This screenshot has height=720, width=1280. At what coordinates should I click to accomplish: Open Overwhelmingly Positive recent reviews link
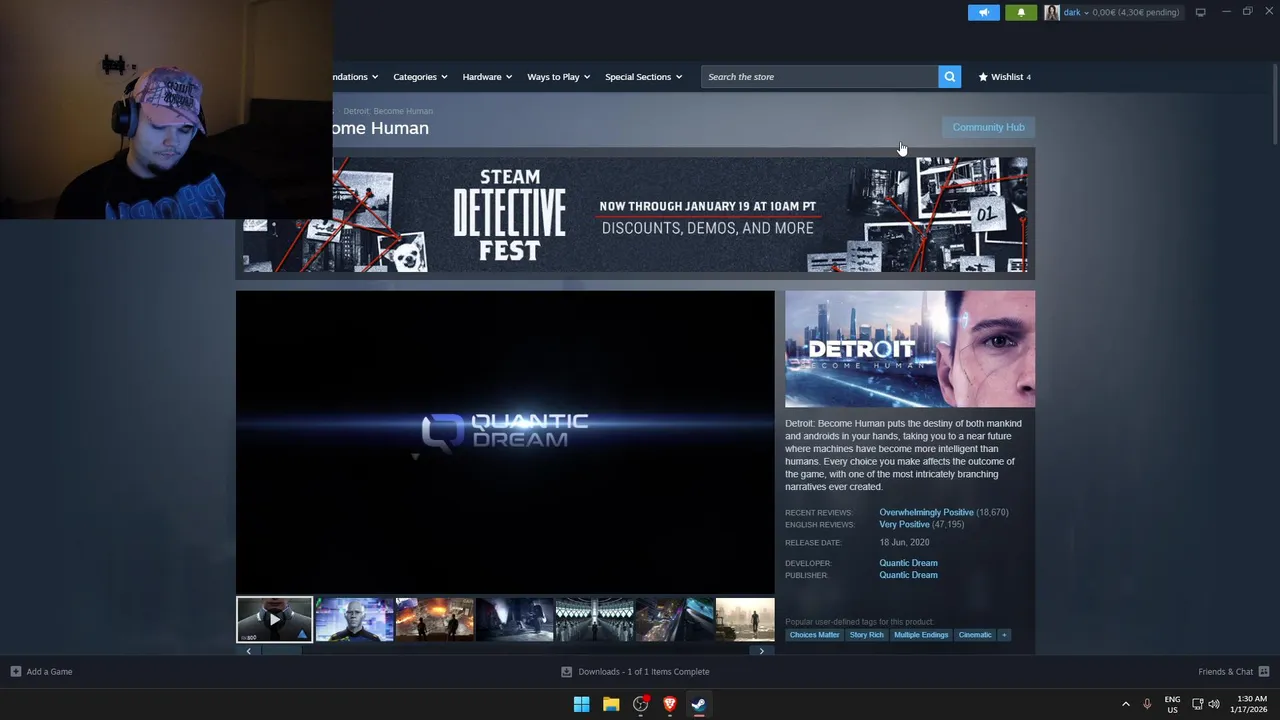(x=926, y=512)
